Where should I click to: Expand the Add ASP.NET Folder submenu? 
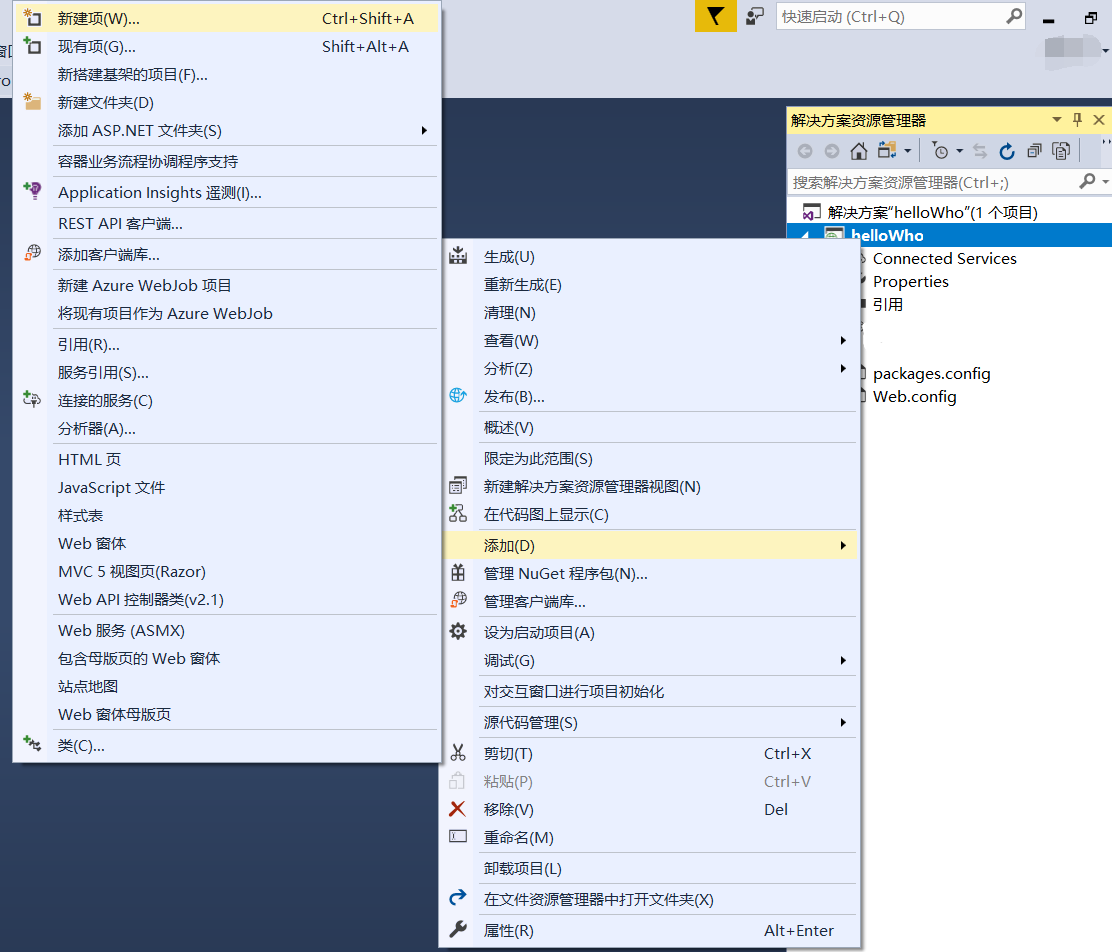[424, 131]
